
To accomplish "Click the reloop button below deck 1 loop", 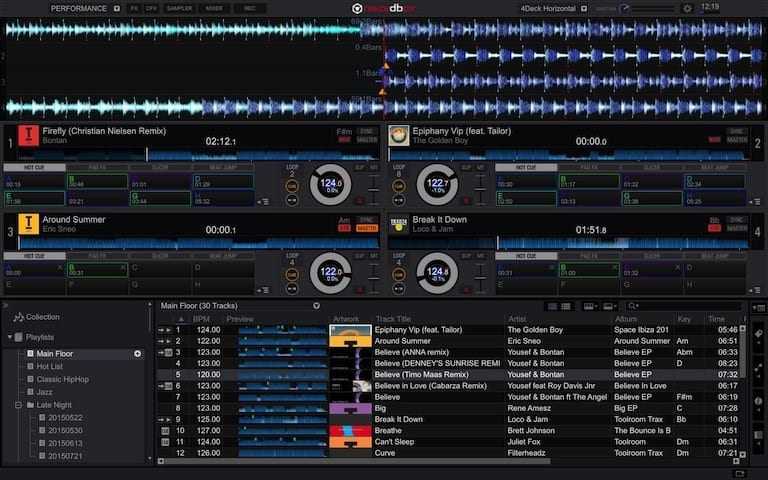I will point(292,200).
